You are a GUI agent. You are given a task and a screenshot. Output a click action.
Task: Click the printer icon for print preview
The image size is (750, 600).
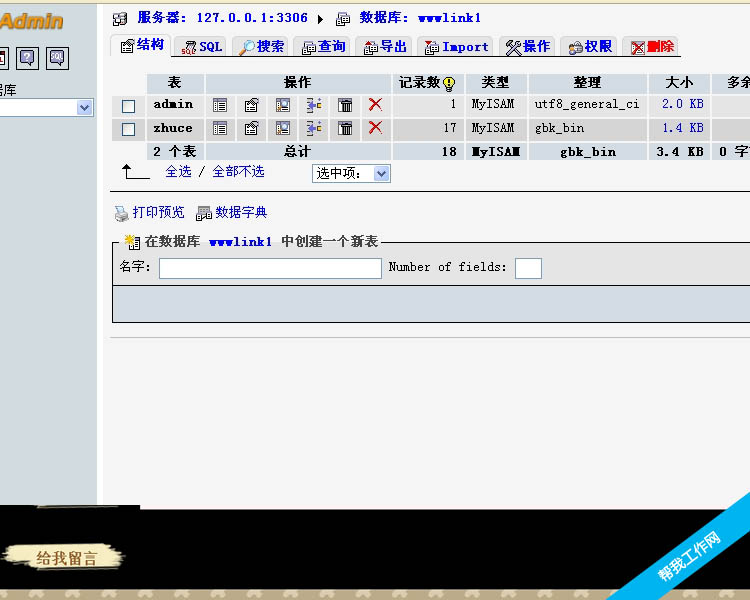coord(121,213)
